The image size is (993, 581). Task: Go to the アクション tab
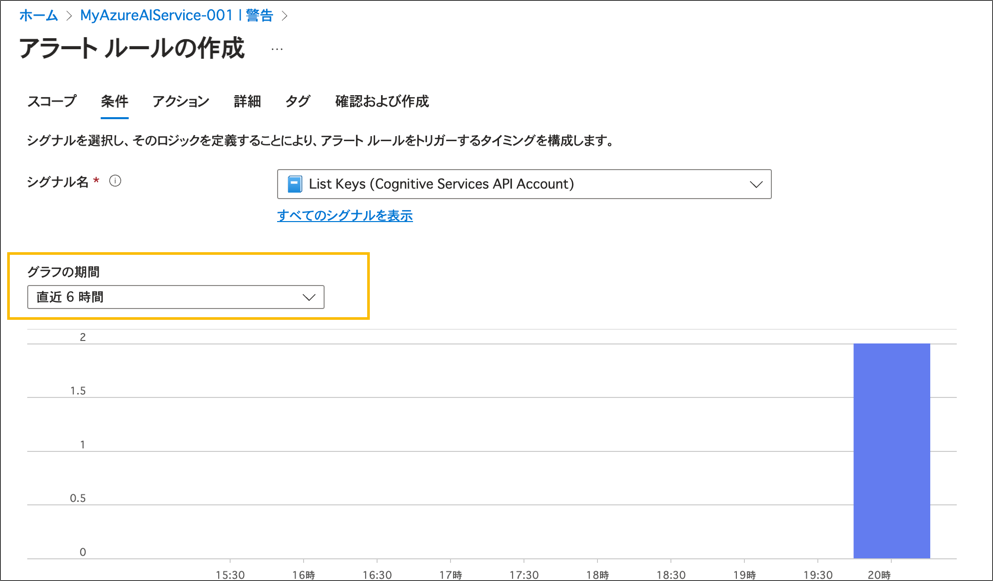180,101
